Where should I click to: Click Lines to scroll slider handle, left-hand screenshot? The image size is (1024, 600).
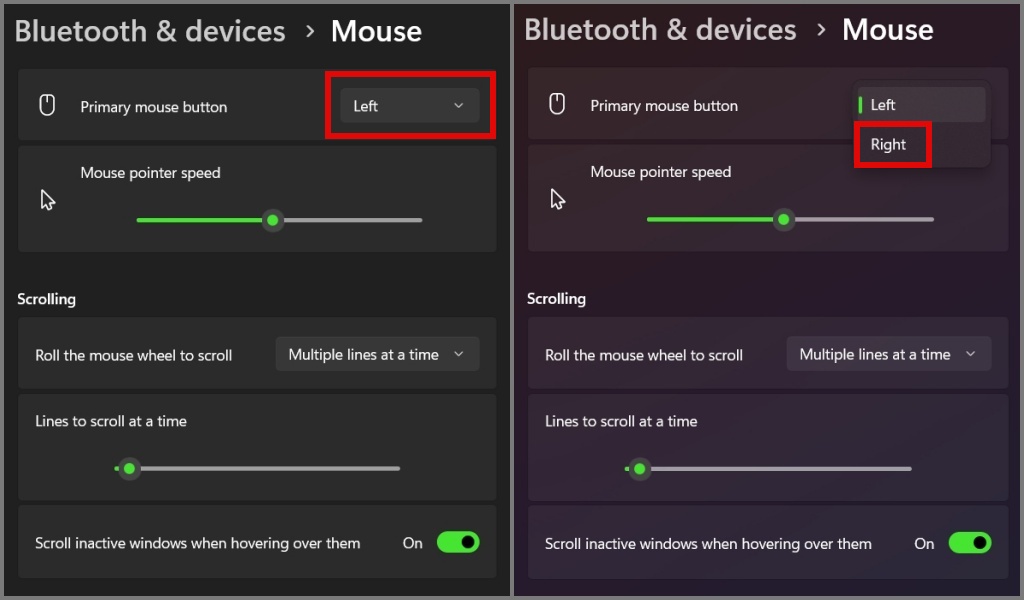(129, 468)
